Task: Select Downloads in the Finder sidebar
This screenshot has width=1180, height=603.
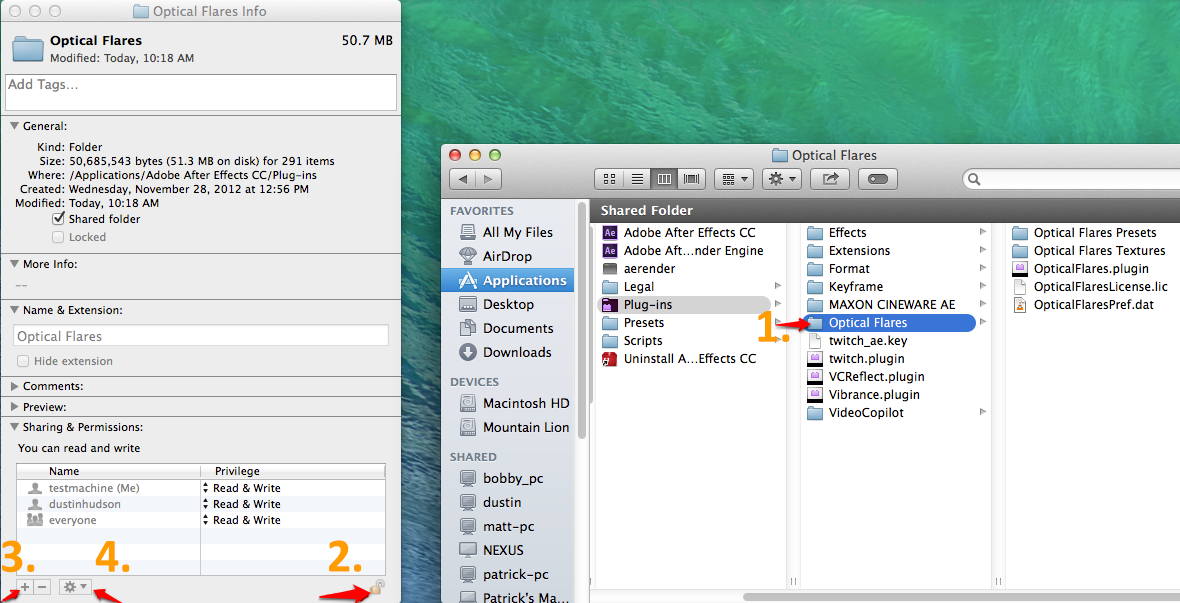Action: 516,352
